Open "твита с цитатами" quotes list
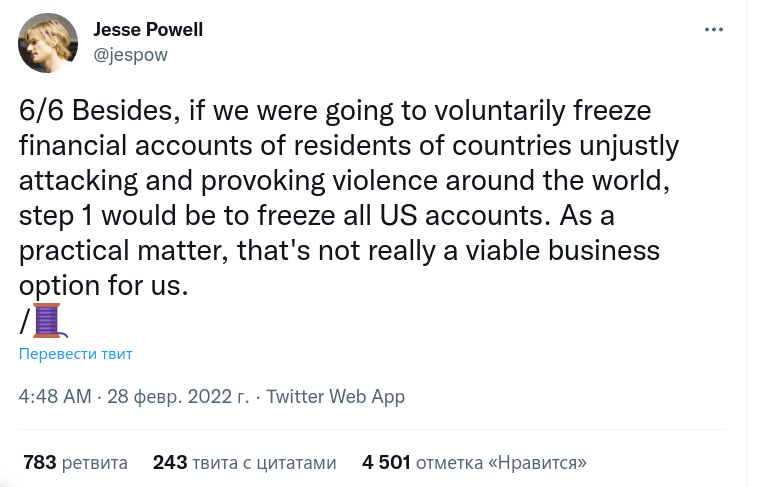Viewport: 760px width, 487px height. 264,463
